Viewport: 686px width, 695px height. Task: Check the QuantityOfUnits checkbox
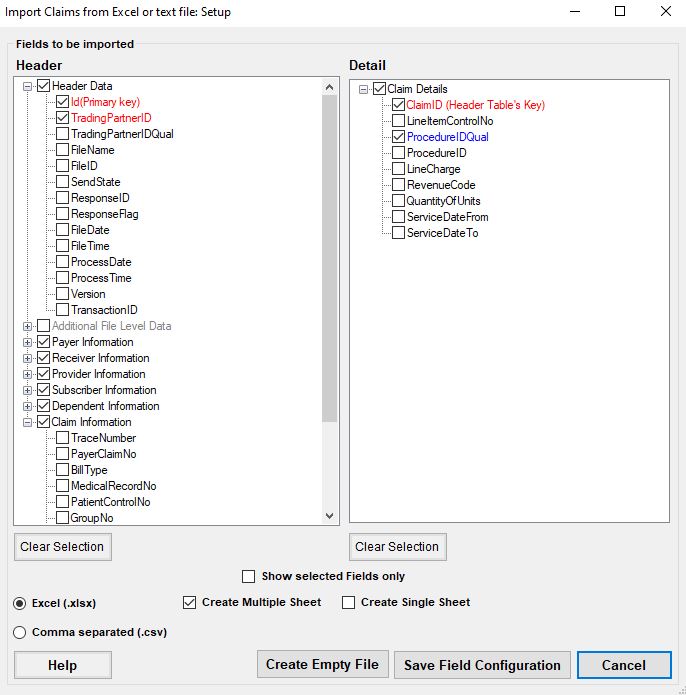point(398,200)
